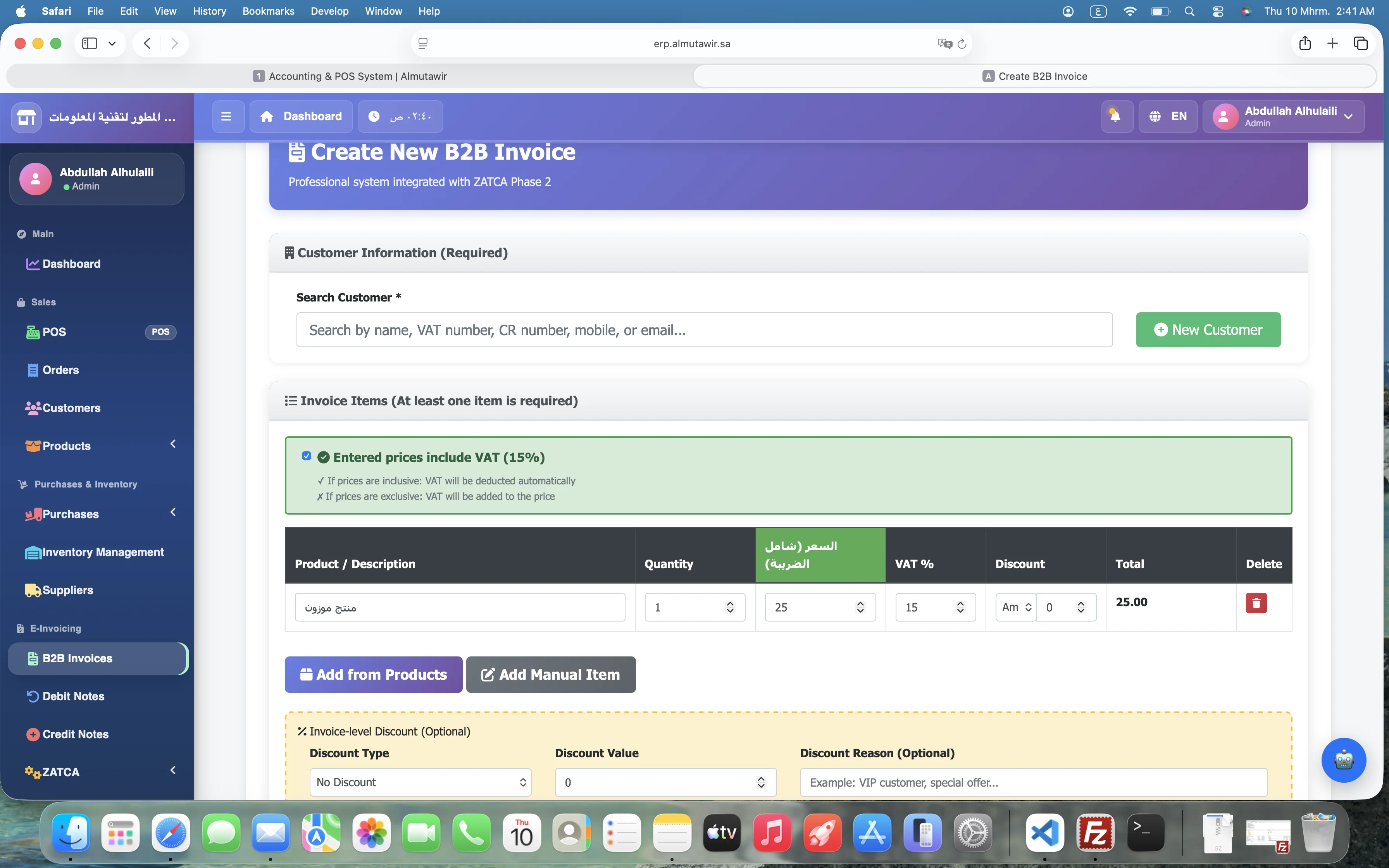Viewport: 1389px width, 868px height.
Task: Open Spotlight search in the menu bar
Action: (1189, 12)
